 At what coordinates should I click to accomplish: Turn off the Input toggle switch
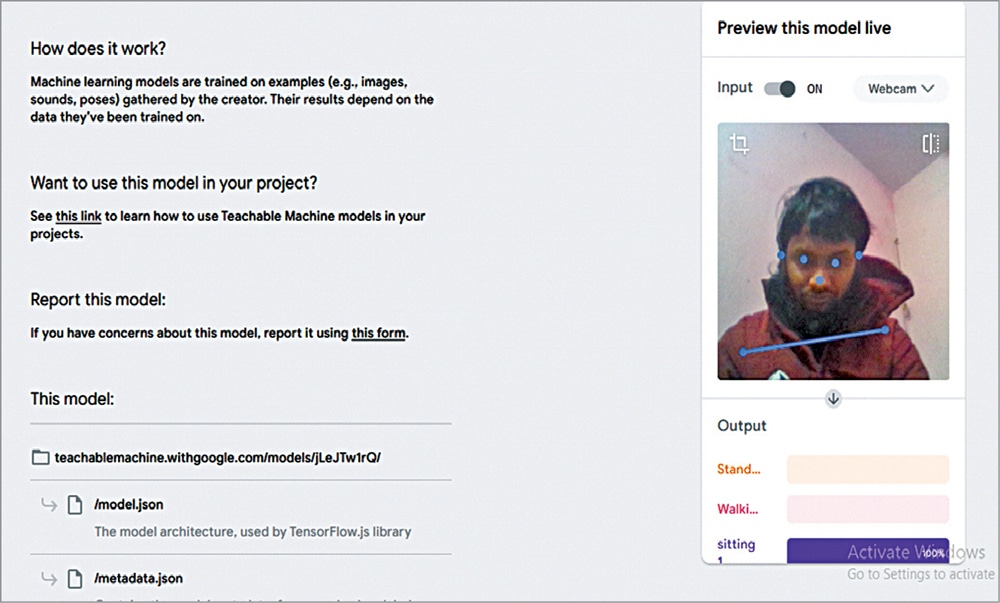click(780, 89)
